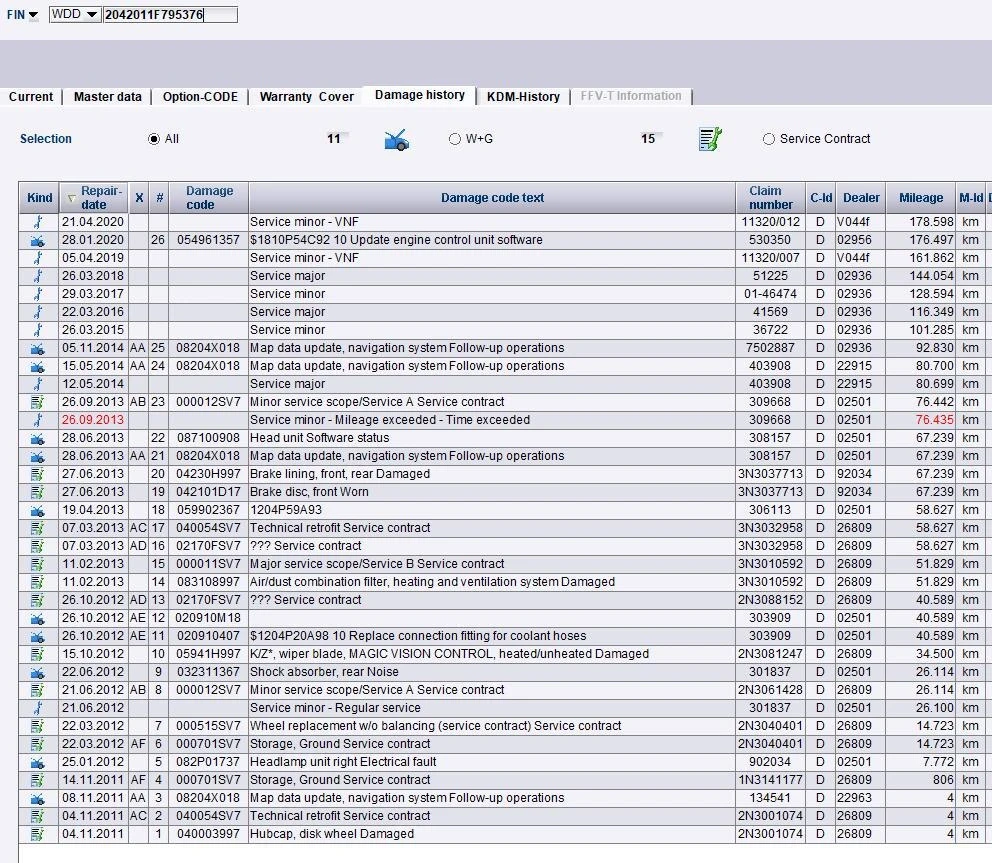Click contract icon in Hubcap, disk wheel row

37,834
